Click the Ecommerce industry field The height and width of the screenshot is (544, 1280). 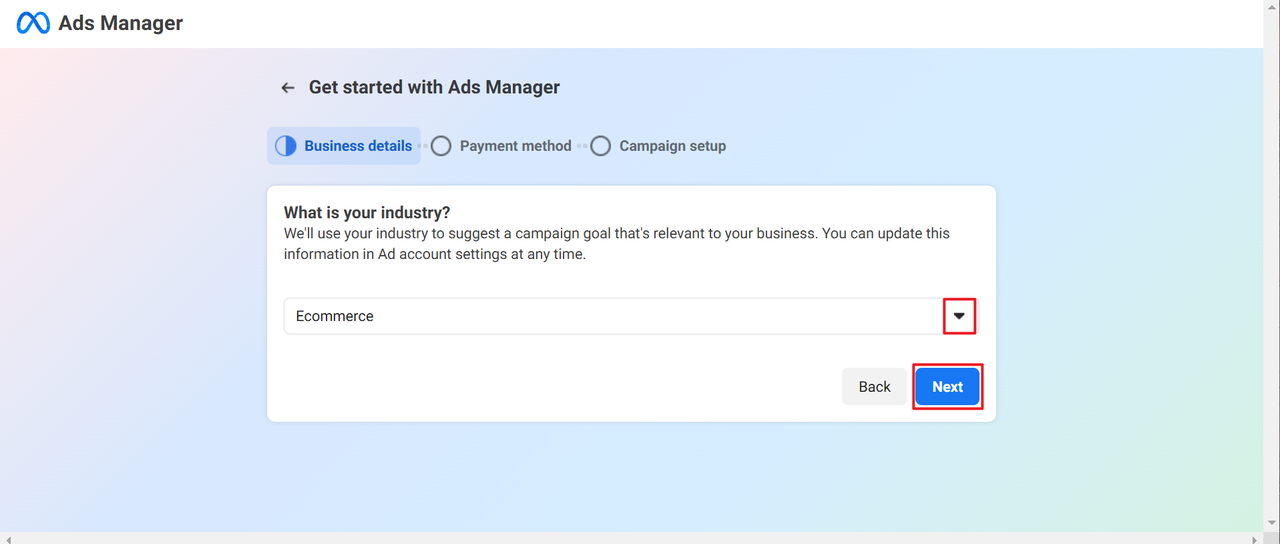point(630,316)
